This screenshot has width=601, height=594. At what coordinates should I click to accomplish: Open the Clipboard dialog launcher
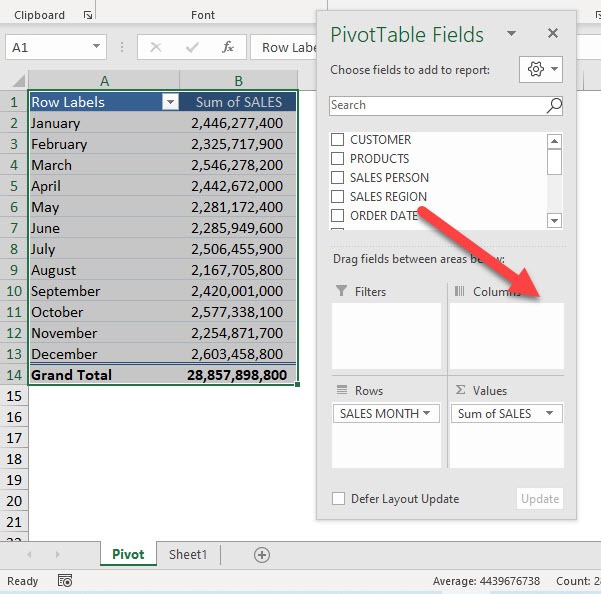88,15
